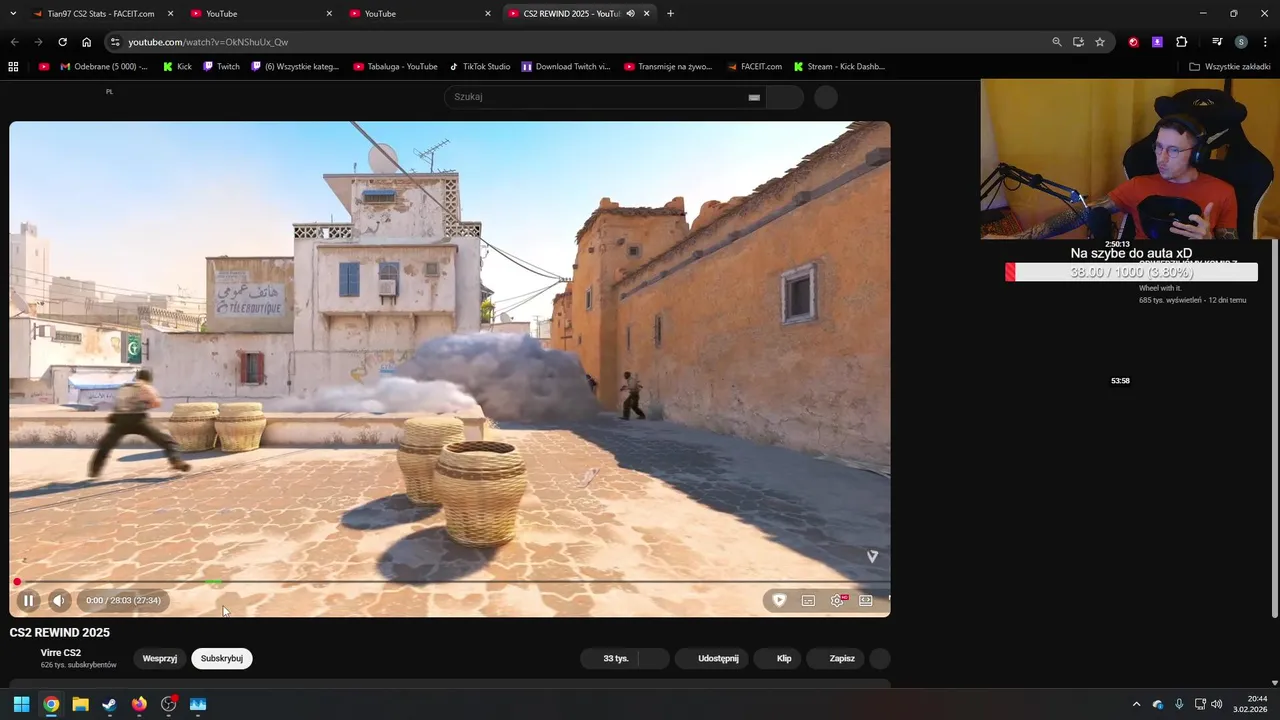Open File Explorer from taskbar

(80, 704)
